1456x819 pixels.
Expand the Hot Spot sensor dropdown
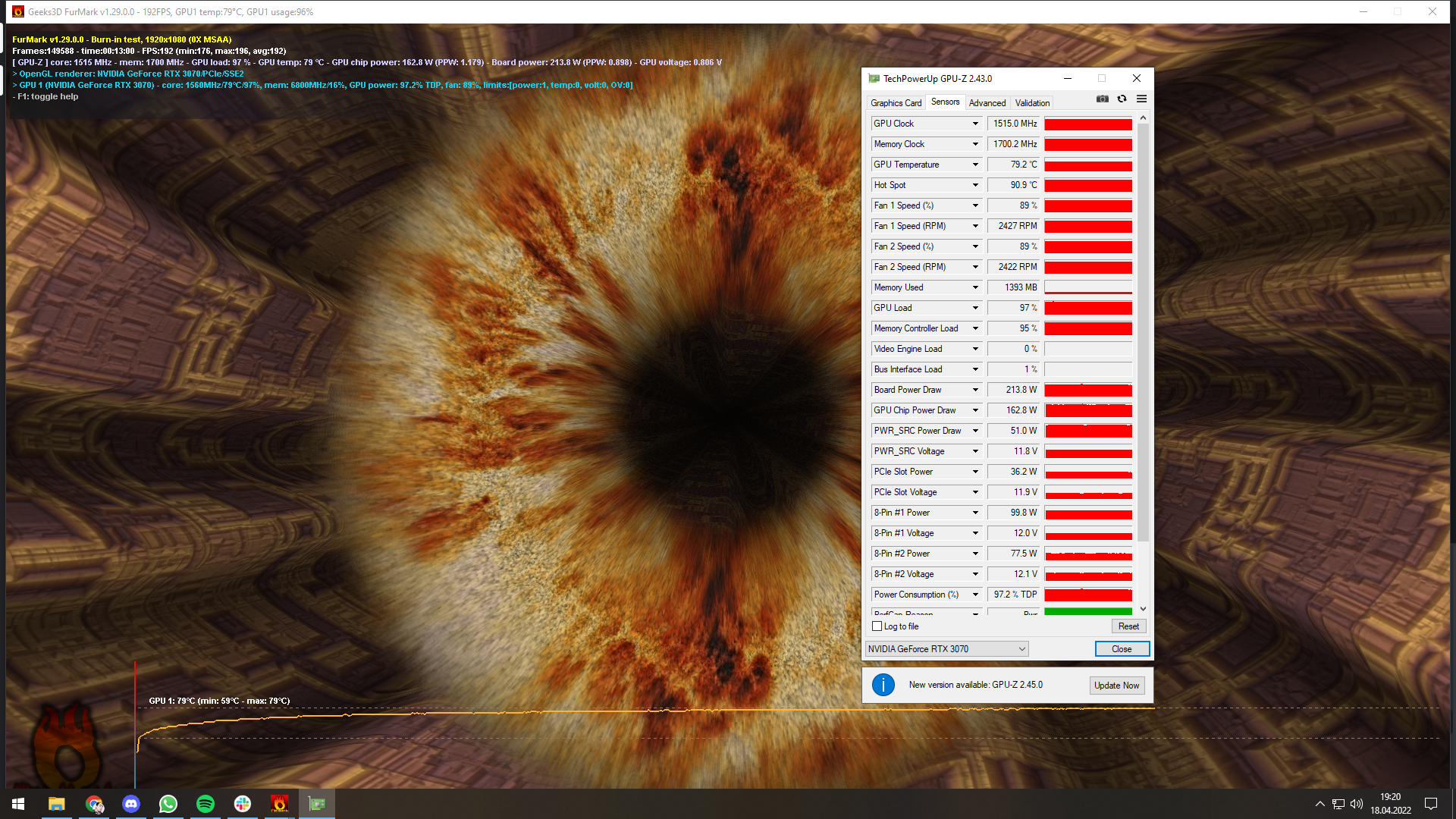pos(975,185)
